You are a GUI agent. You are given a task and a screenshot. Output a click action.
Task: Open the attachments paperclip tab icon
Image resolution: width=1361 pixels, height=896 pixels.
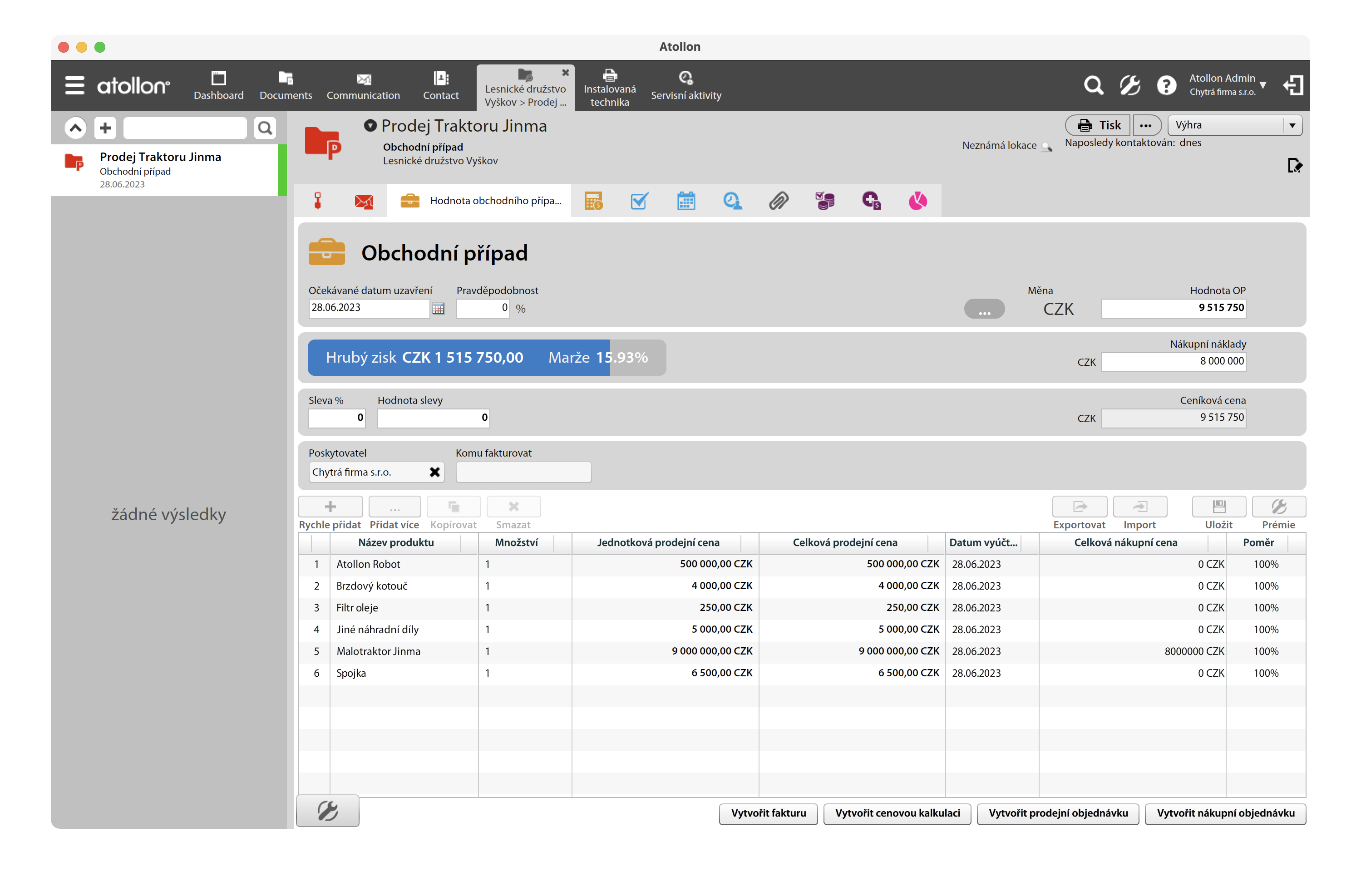coord(778,201)
